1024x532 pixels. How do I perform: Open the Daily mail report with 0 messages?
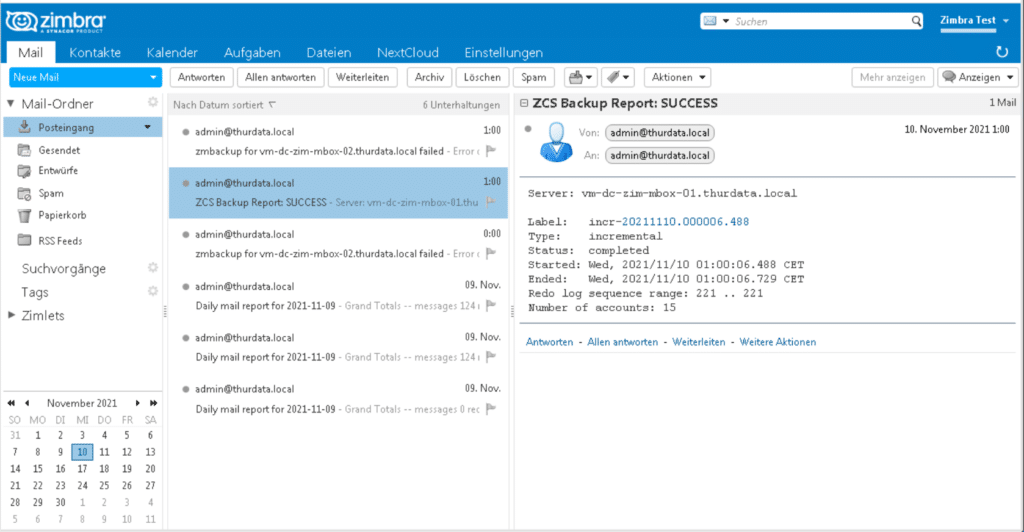click(x=338, y=399)
